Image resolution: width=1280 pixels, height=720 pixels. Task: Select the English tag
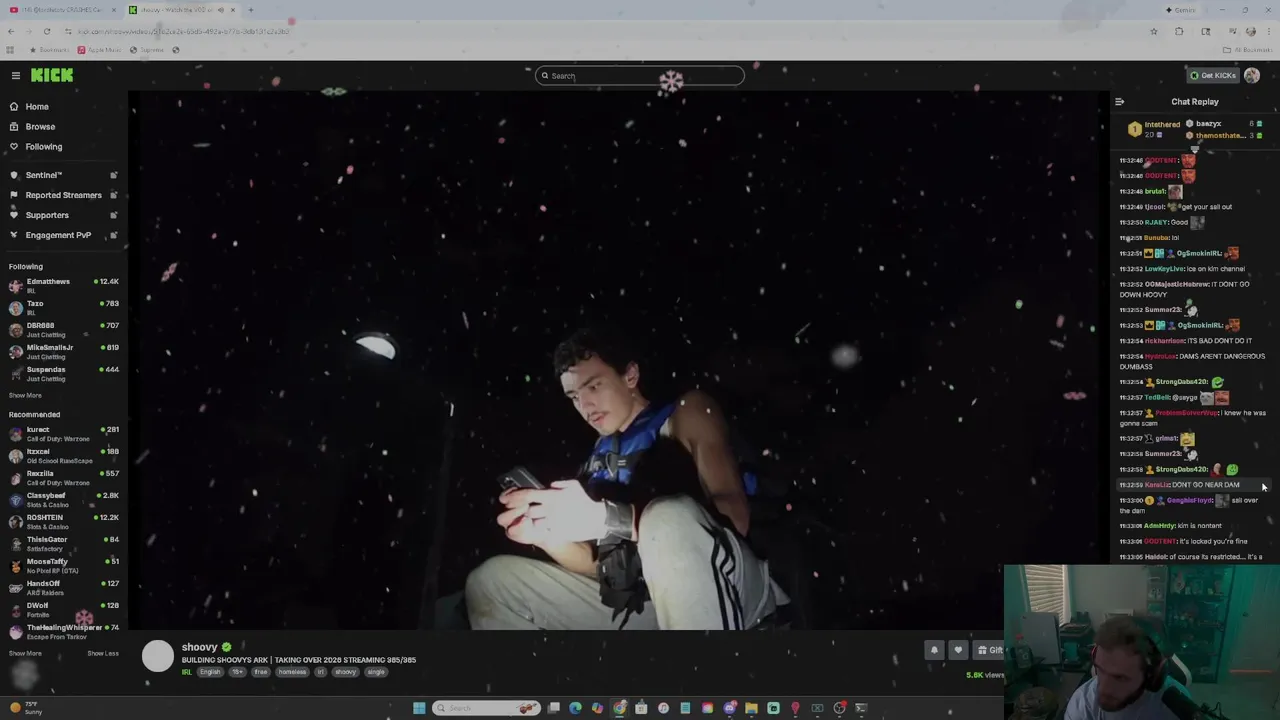pos(210,672)
